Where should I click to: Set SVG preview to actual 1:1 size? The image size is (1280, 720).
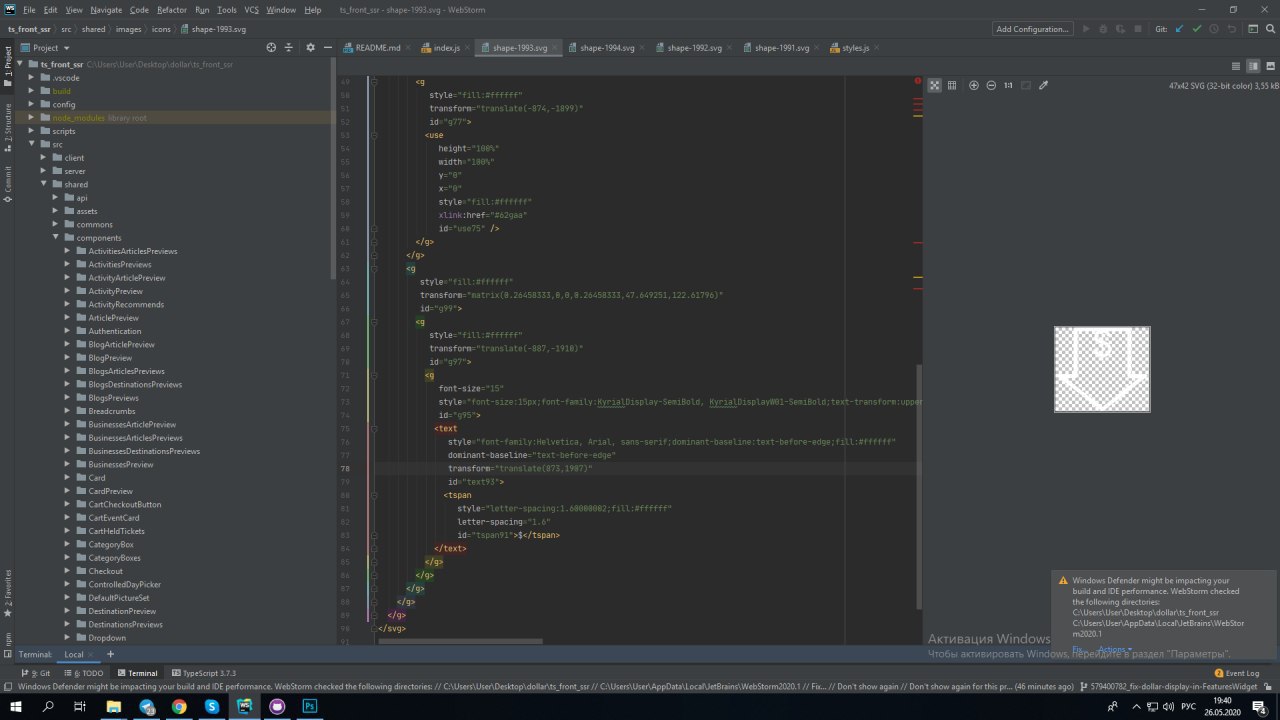point(1008,86)
